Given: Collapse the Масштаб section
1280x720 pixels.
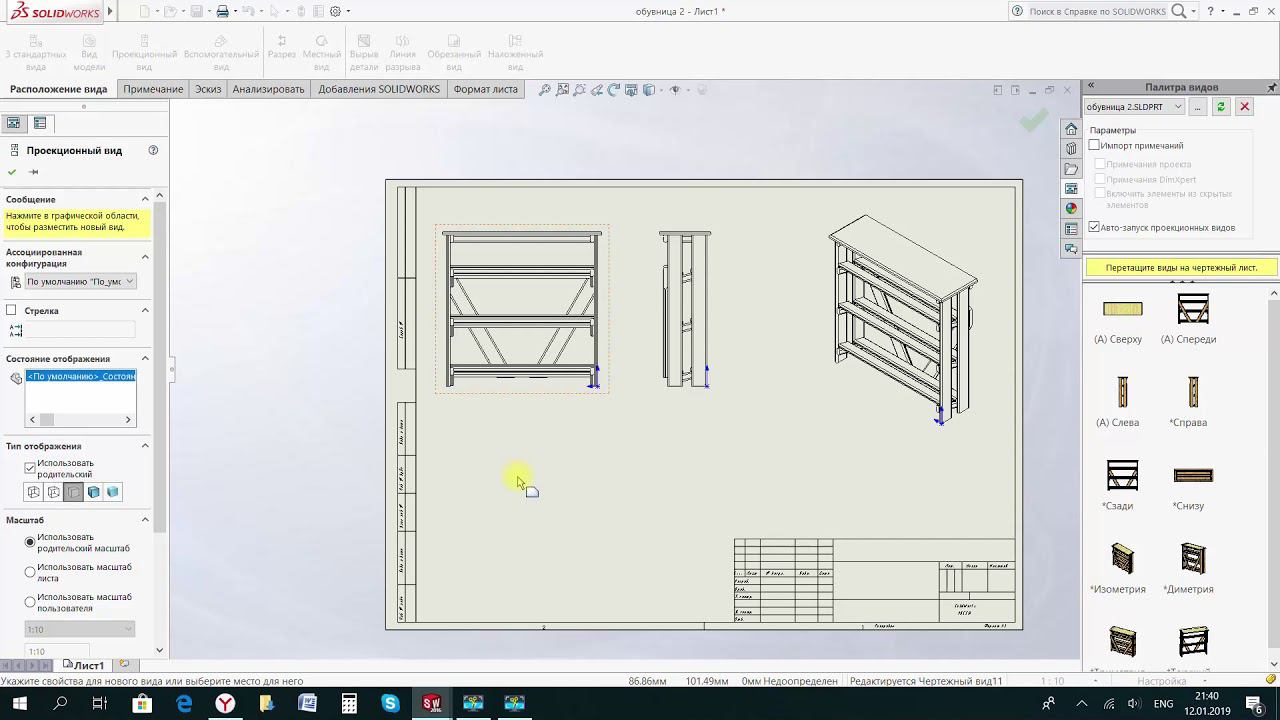Looking at the screenshot, I should 145,520.
